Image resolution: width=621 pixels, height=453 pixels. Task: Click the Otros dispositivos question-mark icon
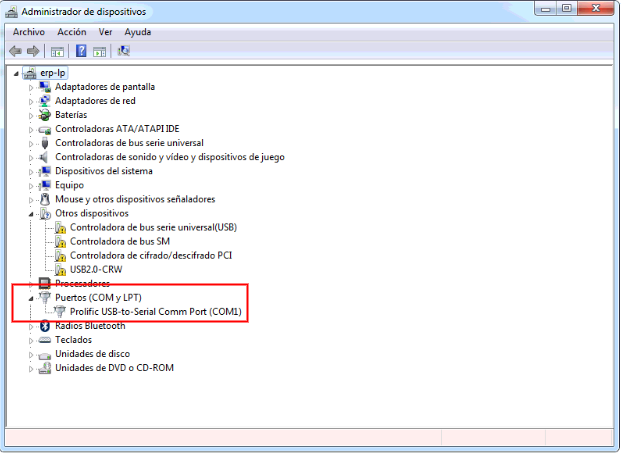point(45,214)
